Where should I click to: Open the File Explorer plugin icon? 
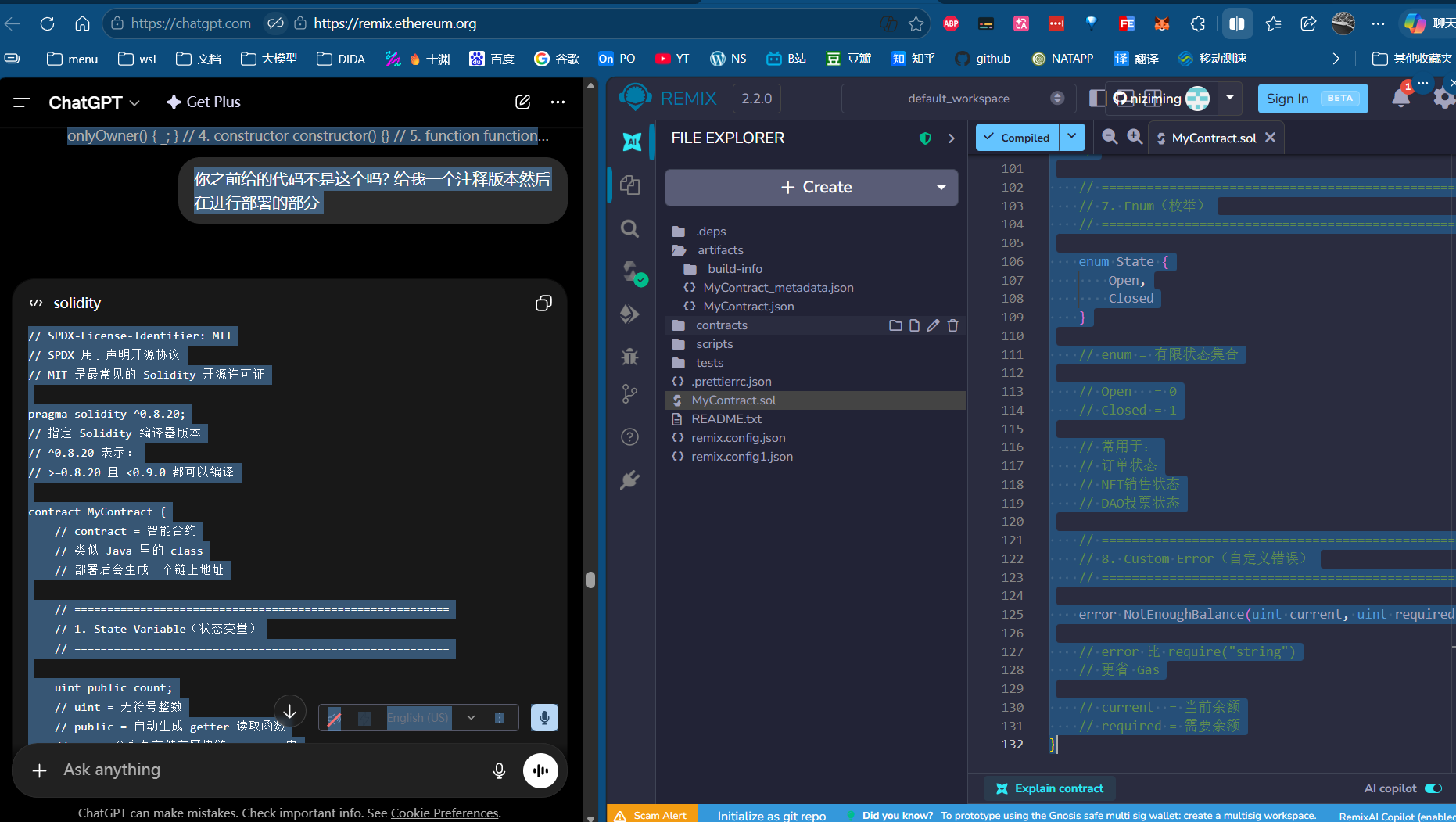coord(630,185)
